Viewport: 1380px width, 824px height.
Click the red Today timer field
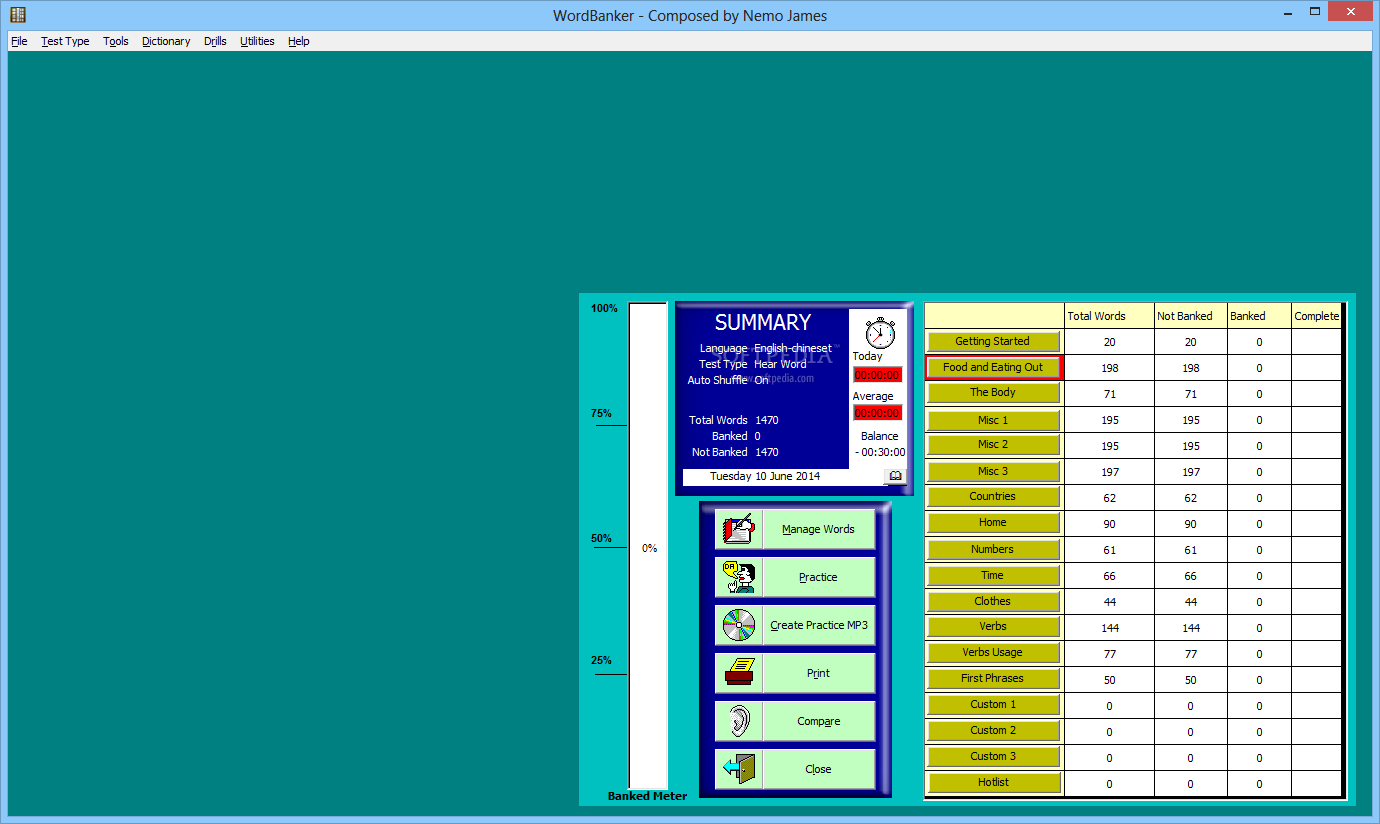click(877, 375)
